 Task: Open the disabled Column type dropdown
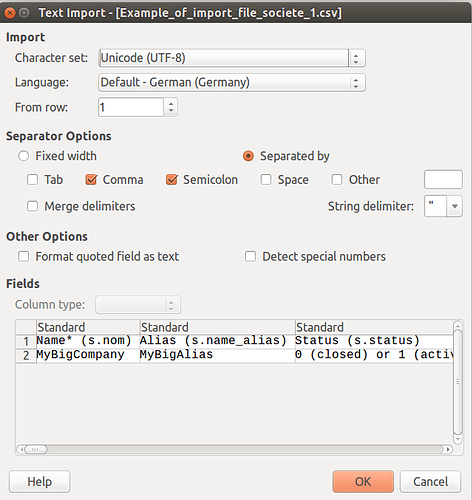[138, 304]
